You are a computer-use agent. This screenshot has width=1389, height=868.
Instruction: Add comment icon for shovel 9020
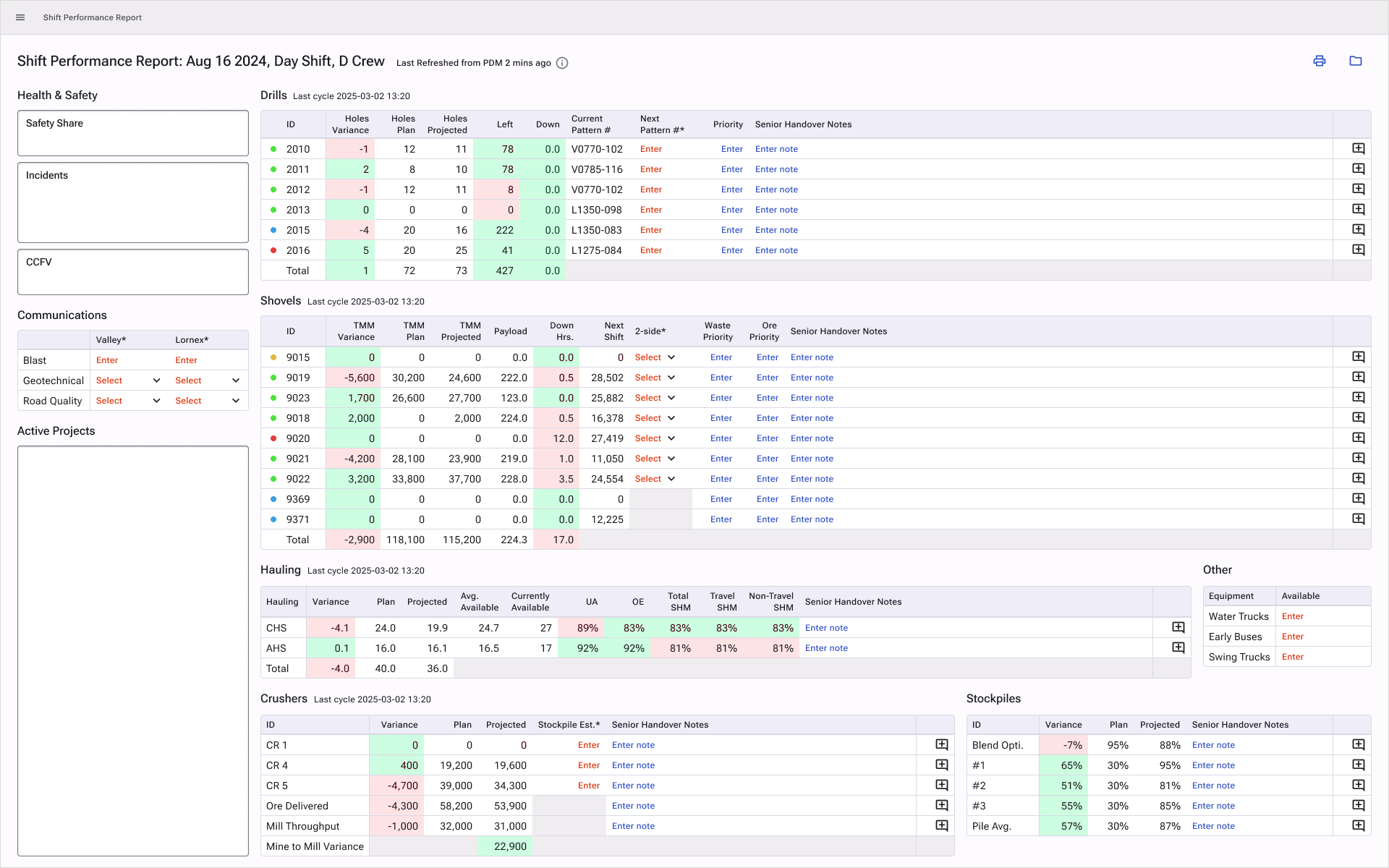1359,438
